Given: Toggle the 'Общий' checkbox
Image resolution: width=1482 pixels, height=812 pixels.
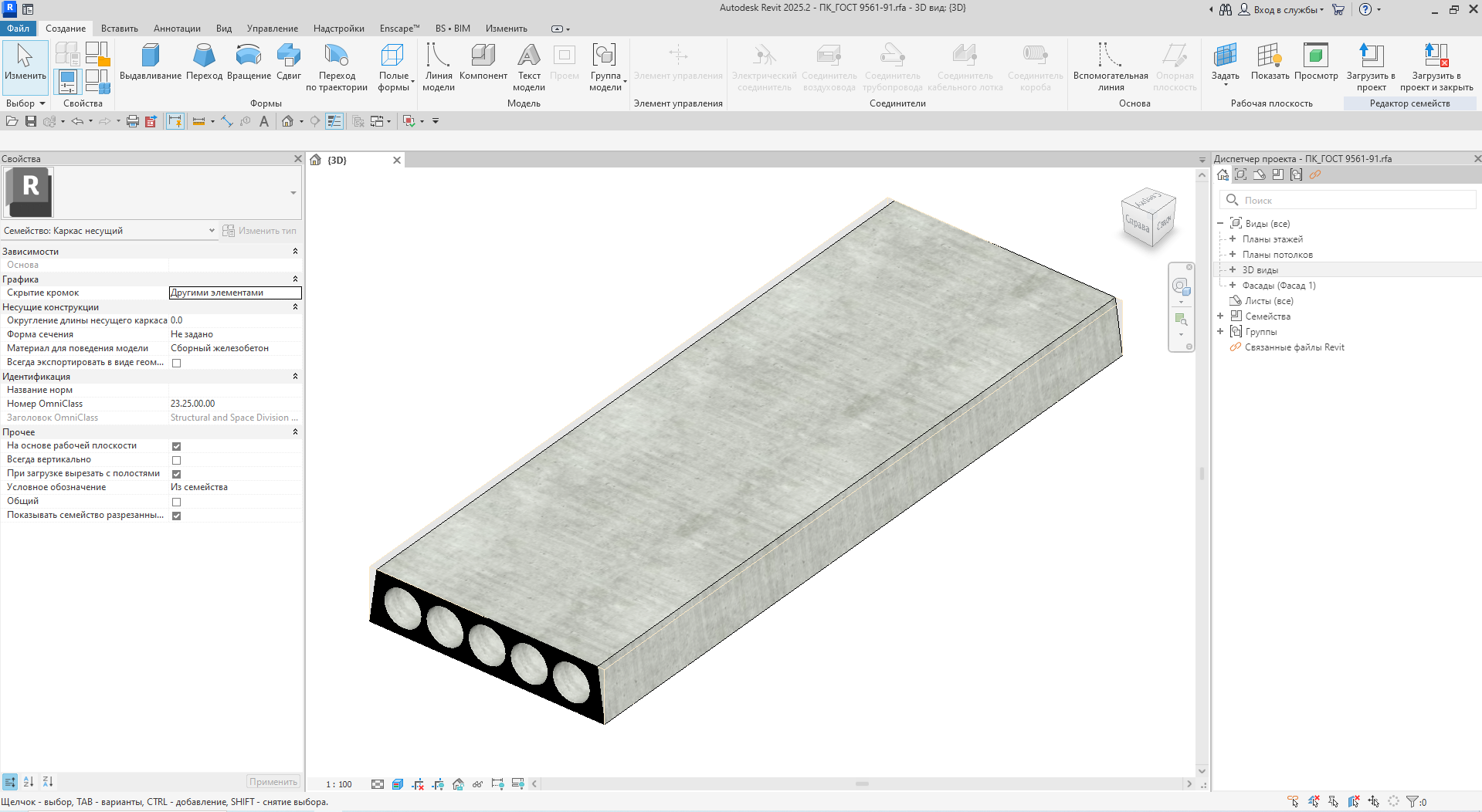Looking at the screenshot, I should coord(176,502).
